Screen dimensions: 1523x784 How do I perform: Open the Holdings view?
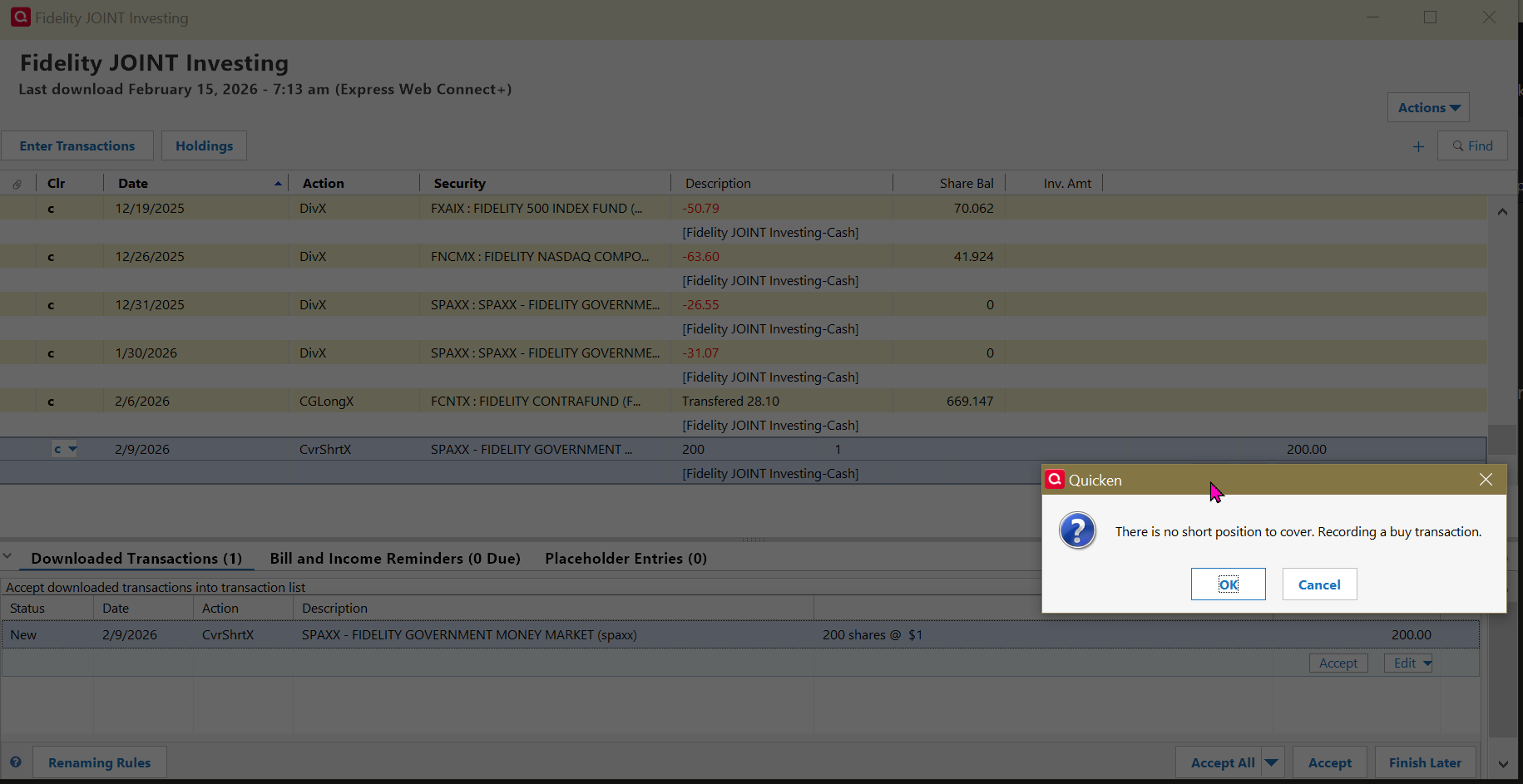click(204, 145)
